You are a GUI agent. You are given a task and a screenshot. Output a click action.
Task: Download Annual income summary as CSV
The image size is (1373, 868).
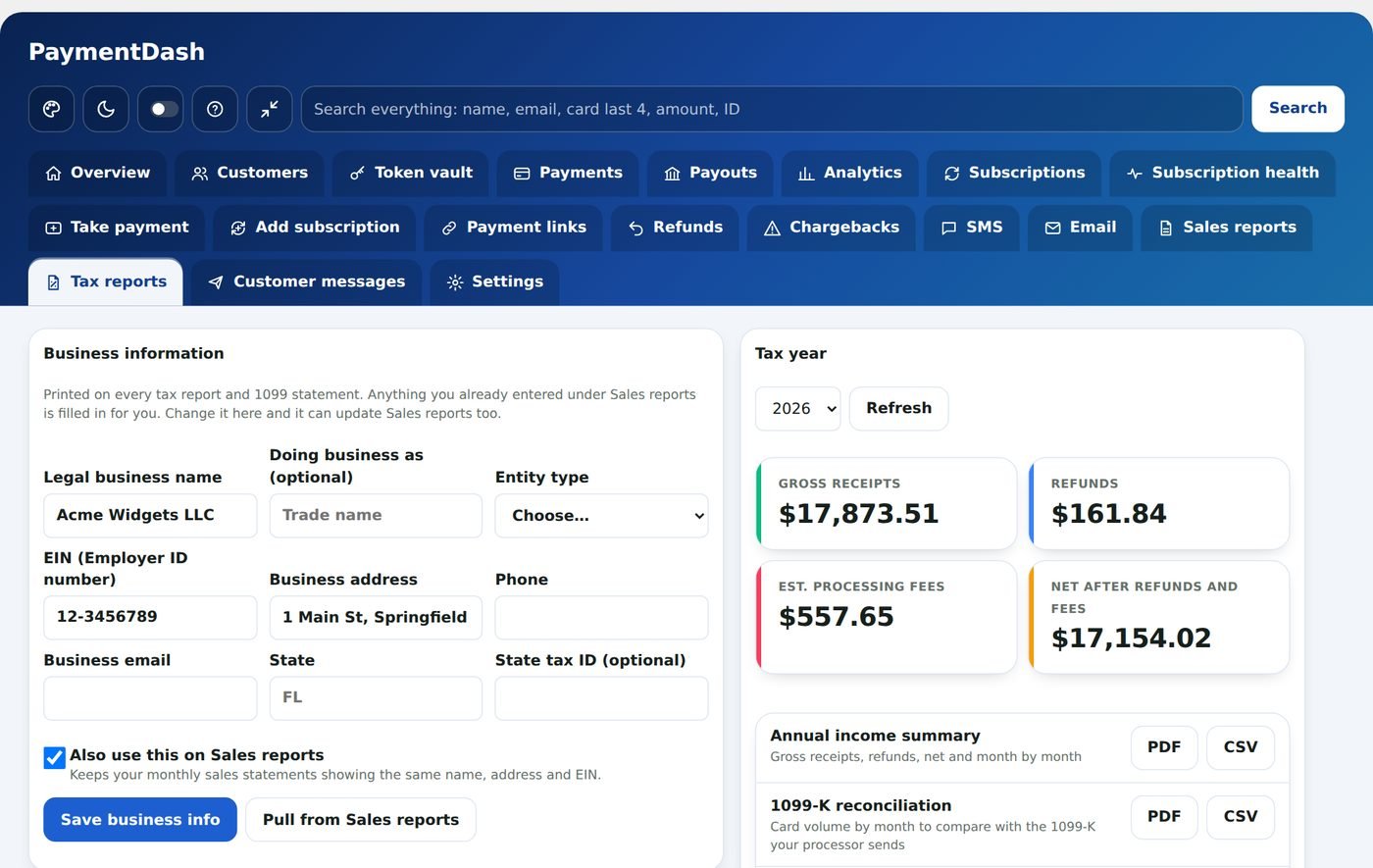pyautogui.click(x=1241, y=747)
